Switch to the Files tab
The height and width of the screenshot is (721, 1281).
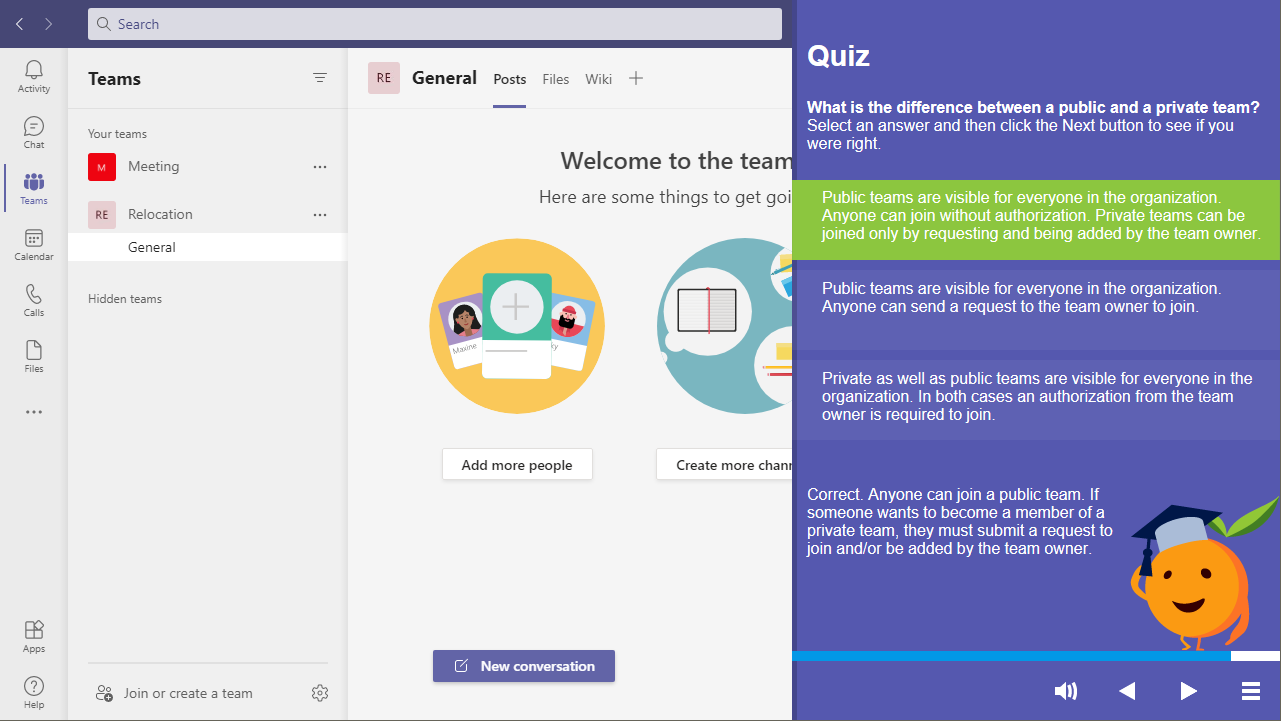tap(556, 79)
